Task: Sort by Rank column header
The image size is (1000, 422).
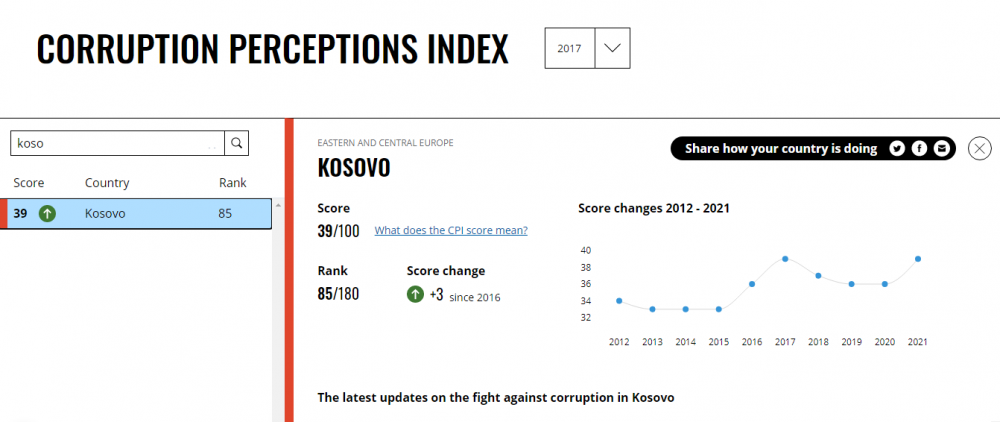Action: click(233, 183)
